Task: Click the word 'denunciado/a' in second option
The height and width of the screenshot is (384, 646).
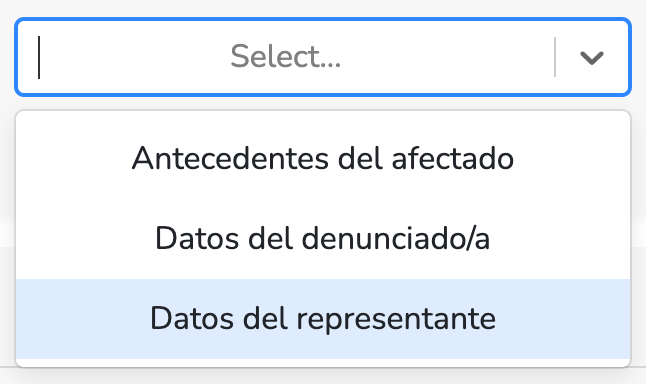Action: tap(396, 239)
